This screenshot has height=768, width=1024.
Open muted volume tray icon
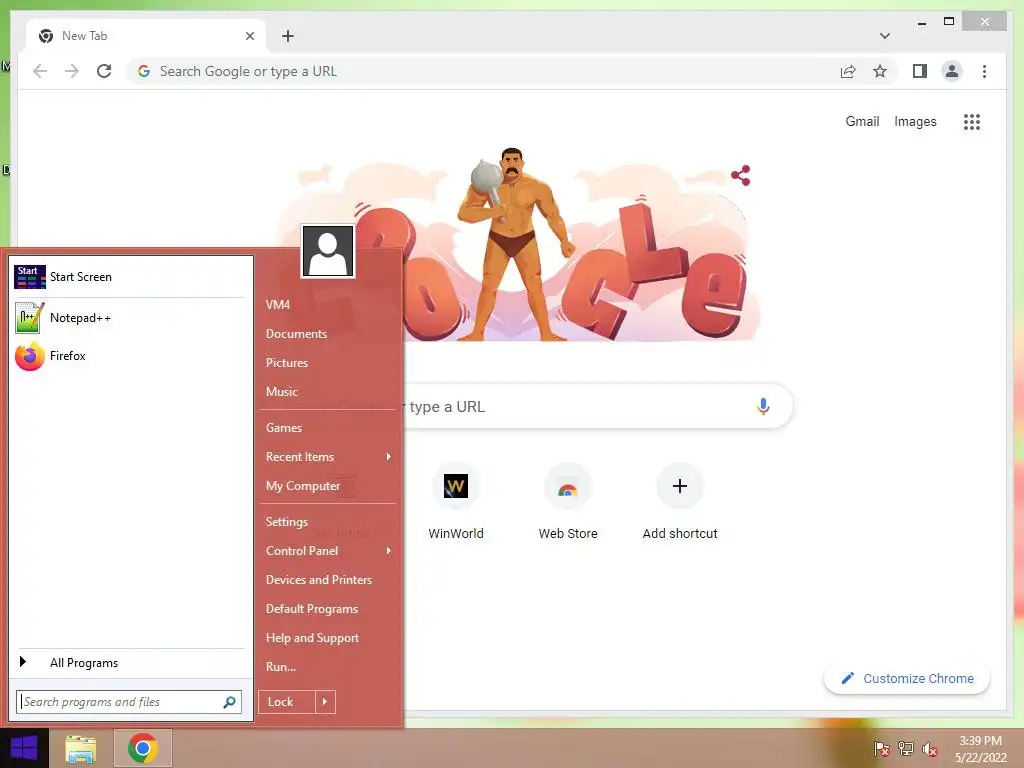pyautogui.click(x=930, y=748)
